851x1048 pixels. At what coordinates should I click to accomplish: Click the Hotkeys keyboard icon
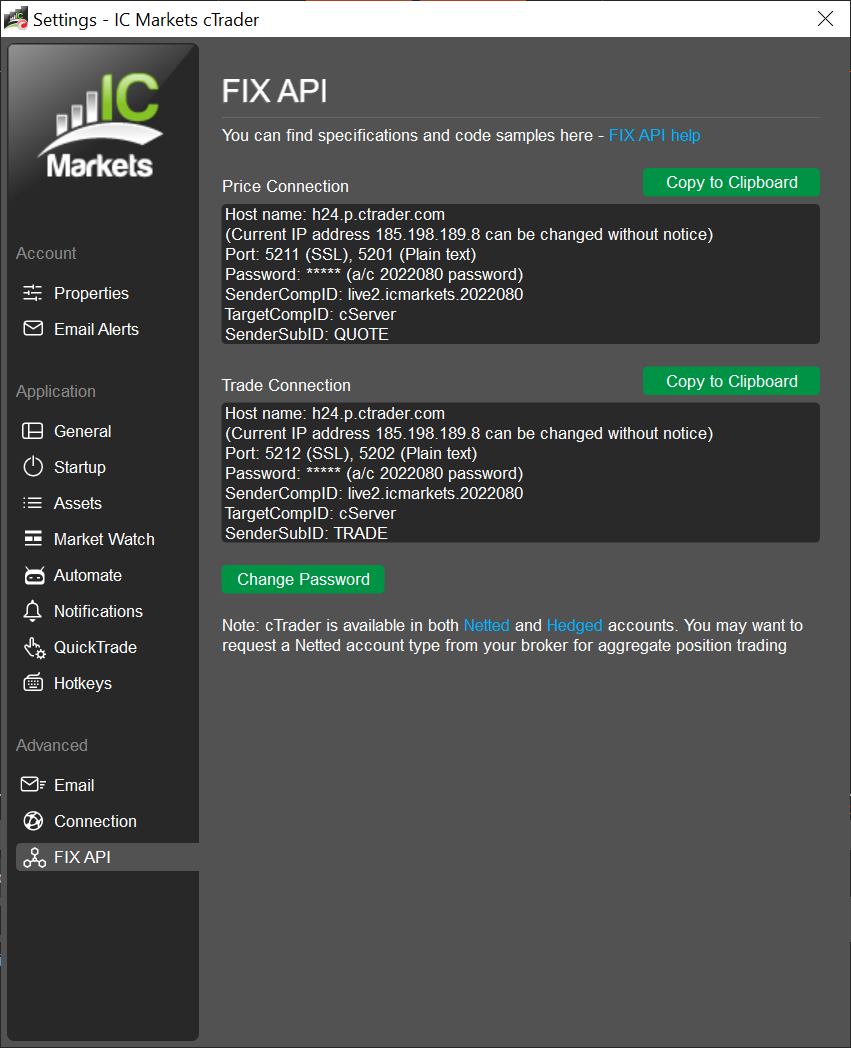33,683
